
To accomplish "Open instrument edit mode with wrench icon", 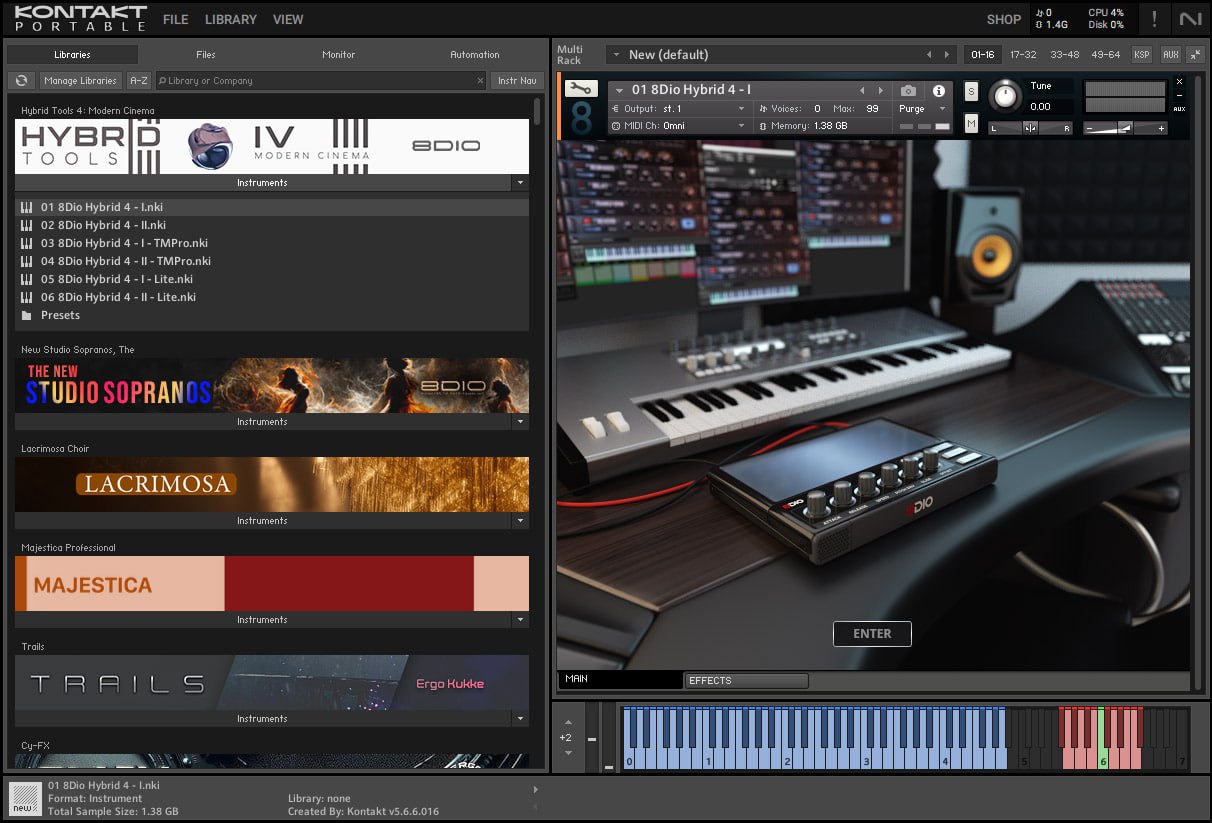I will [581, 89].
